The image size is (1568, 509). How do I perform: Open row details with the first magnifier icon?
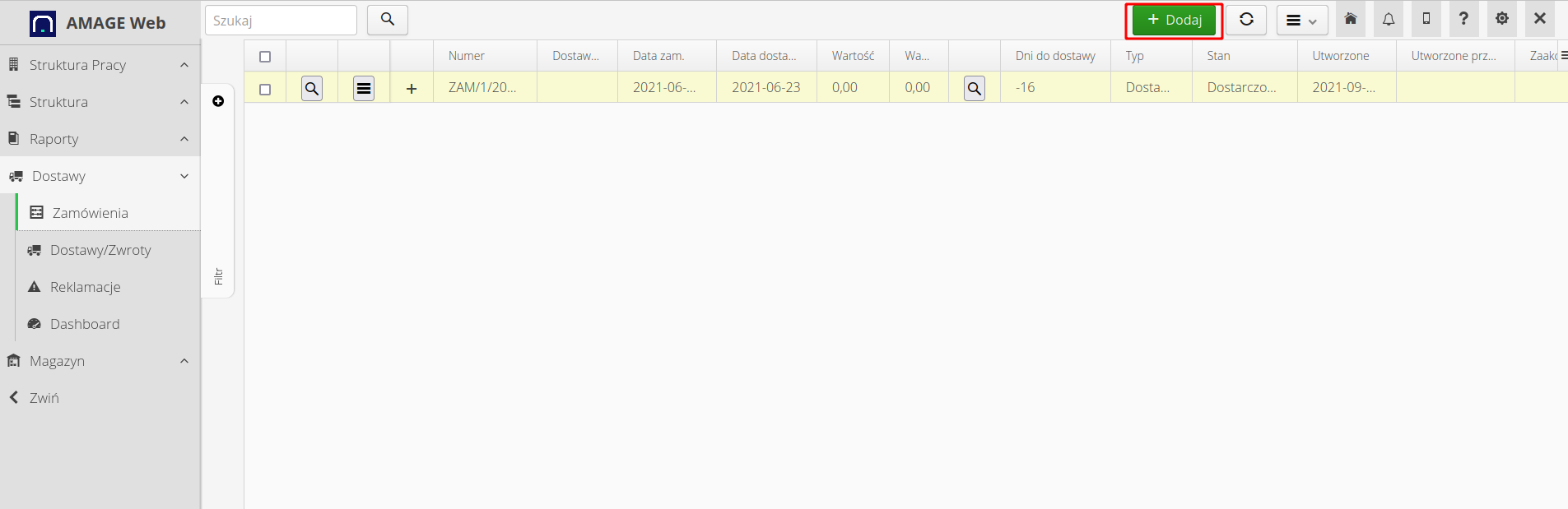[x=312, y=88]
